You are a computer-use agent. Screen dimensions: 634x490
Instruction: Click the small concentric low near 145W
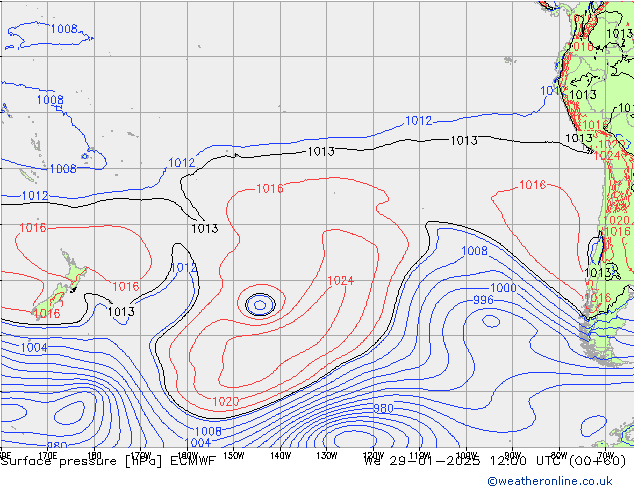(260, 304)
